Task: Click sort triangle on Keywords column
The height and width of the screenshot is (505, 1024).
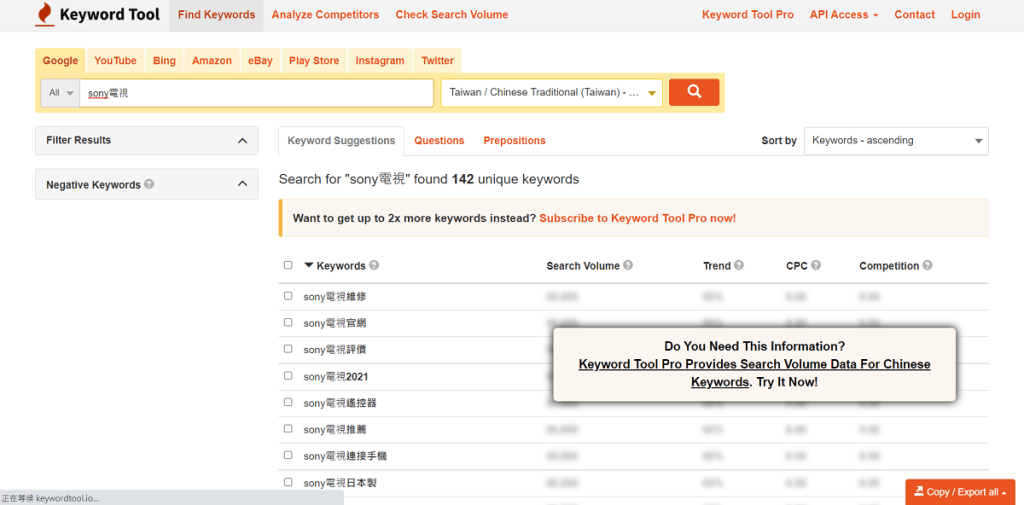Action: [x=309, y=265]
